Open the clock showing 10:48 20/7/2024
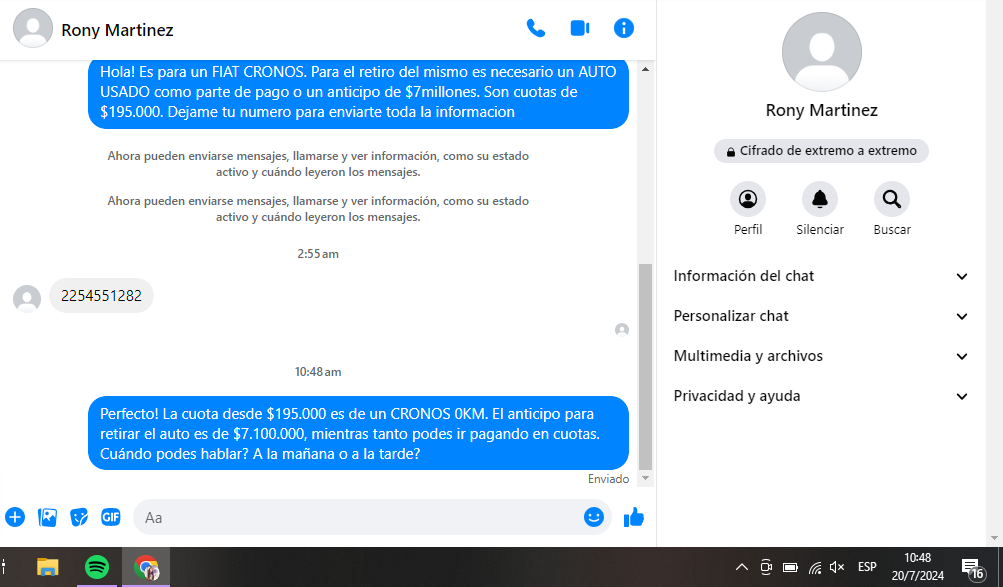The width and height of the screenshot is (1003, 587). click(x=917, y=567)
